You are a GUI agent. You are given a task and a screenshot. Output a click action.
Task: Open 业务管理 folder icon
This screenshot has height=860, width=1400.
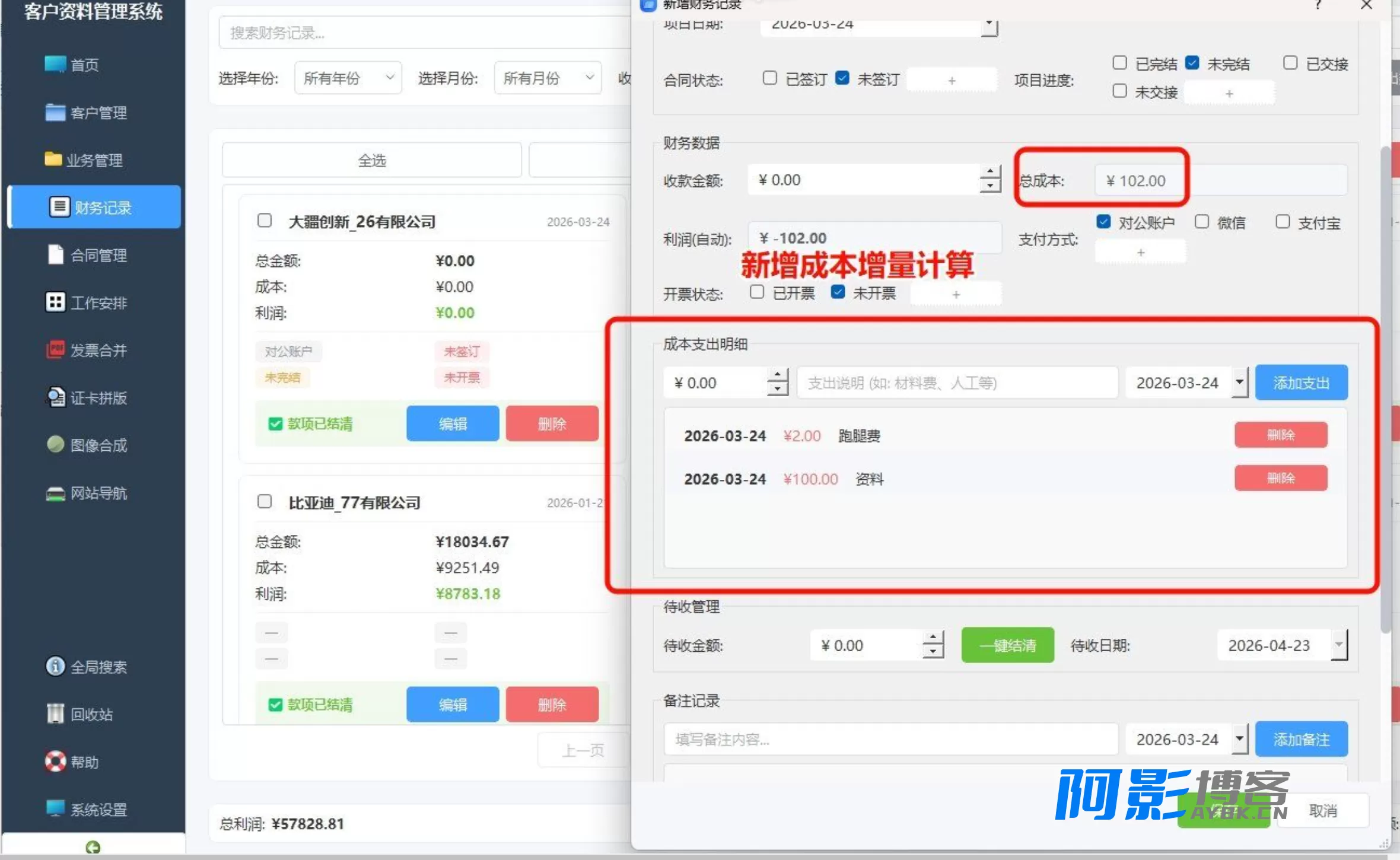pos(53,159)
